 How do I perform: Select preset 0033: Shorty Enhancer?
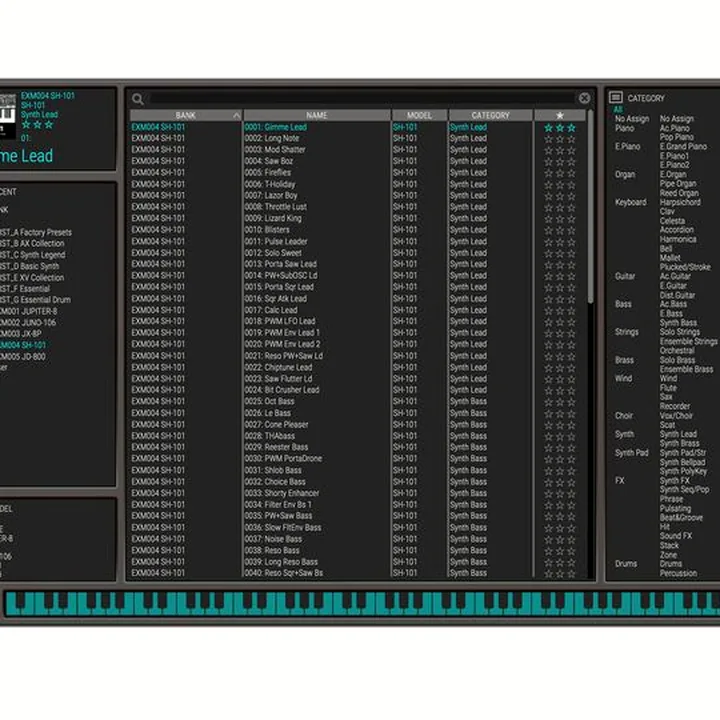[x=282, y=493]
